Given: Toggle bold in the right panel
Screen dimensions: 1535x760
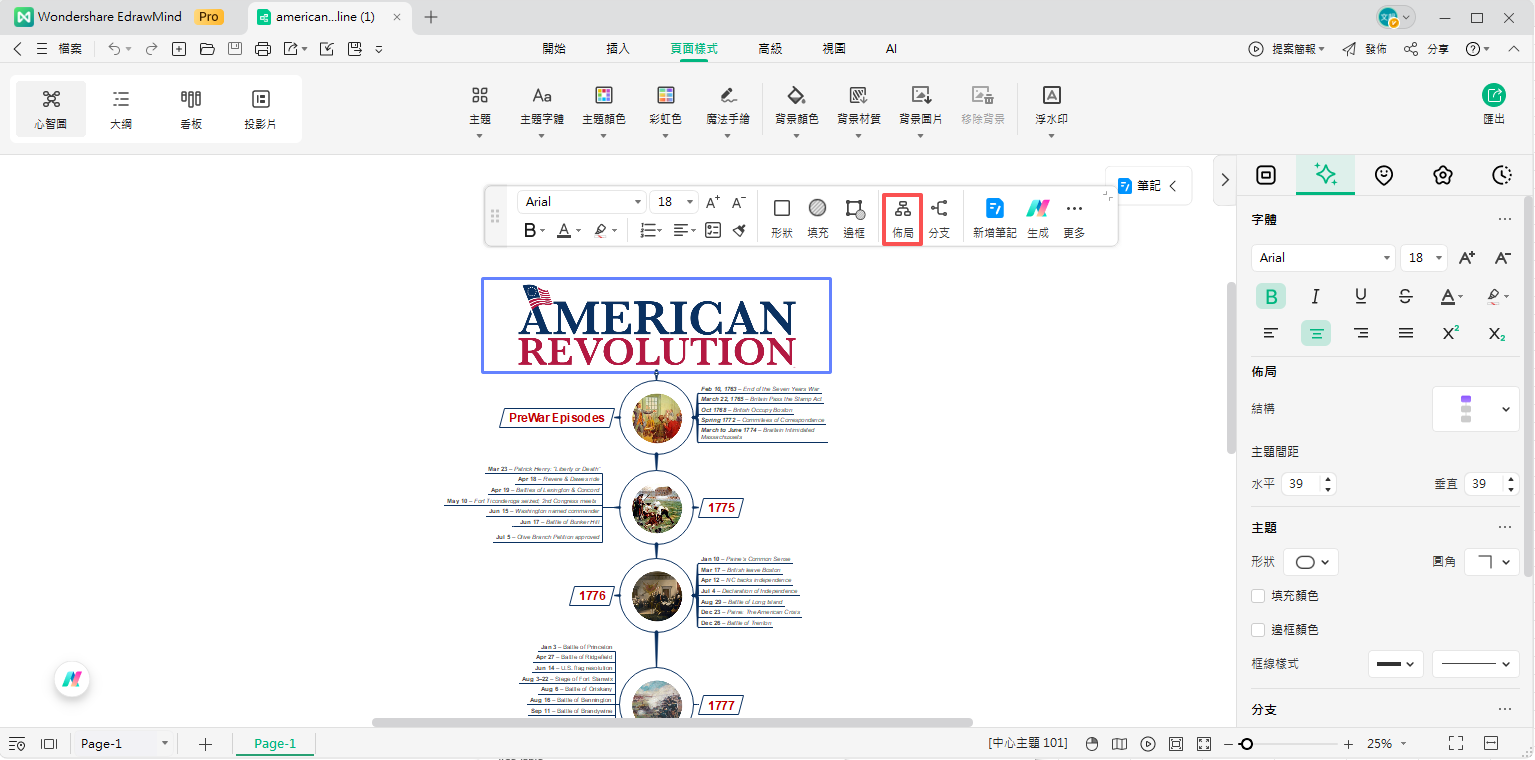Looking at the screenshot, I should (x=1271, y=296).
